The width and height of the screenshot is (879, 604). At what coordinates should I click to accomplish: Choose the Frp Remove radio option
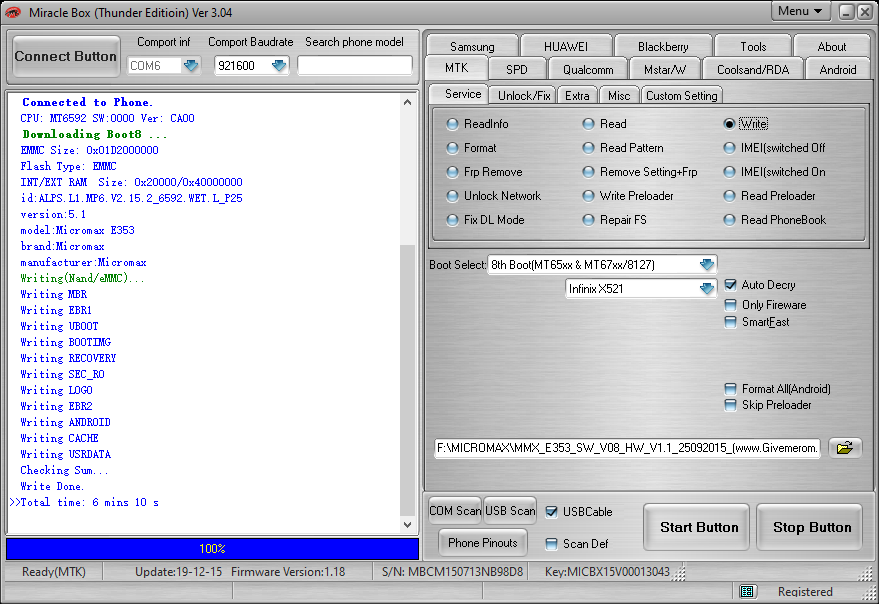[x=484, y=172]
